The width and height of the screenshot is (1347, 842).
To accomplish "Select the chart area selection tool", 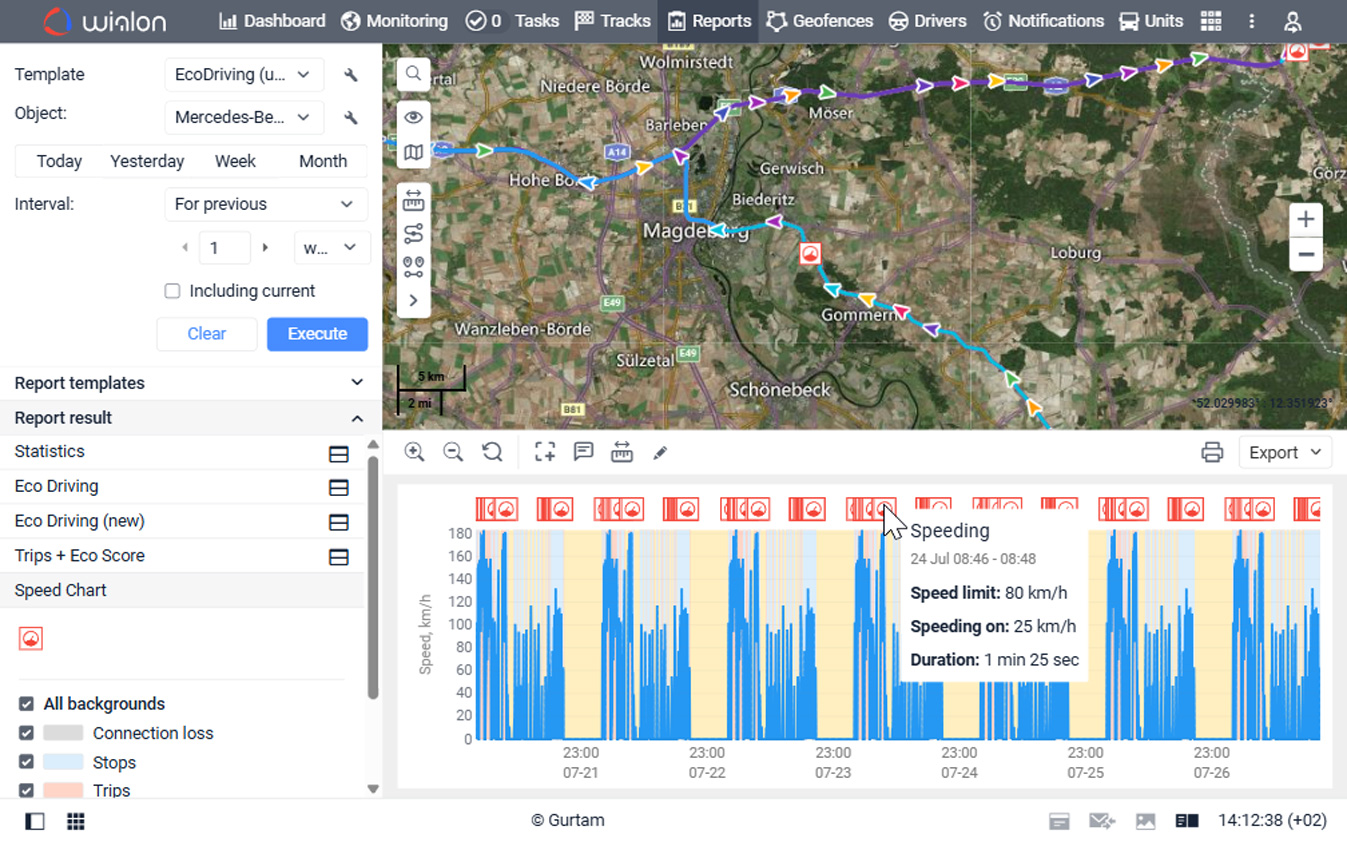I will (x=544, y=452).
